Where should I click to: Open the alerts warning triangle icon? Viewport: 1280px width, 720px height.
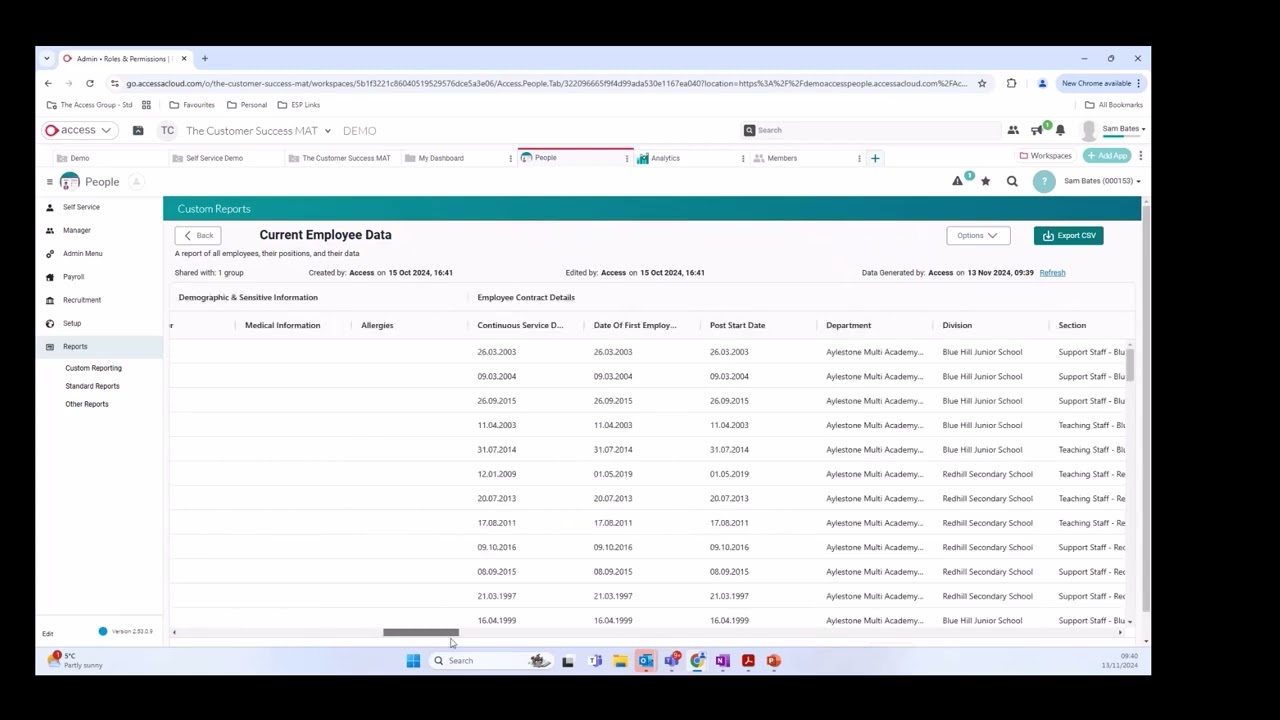point(958,181)
